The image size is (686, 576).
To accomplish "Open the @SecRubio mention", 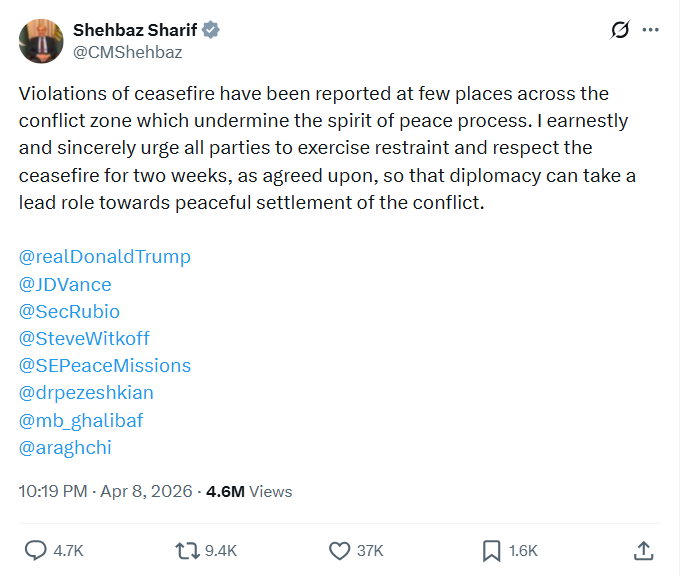I will point(69,311).
